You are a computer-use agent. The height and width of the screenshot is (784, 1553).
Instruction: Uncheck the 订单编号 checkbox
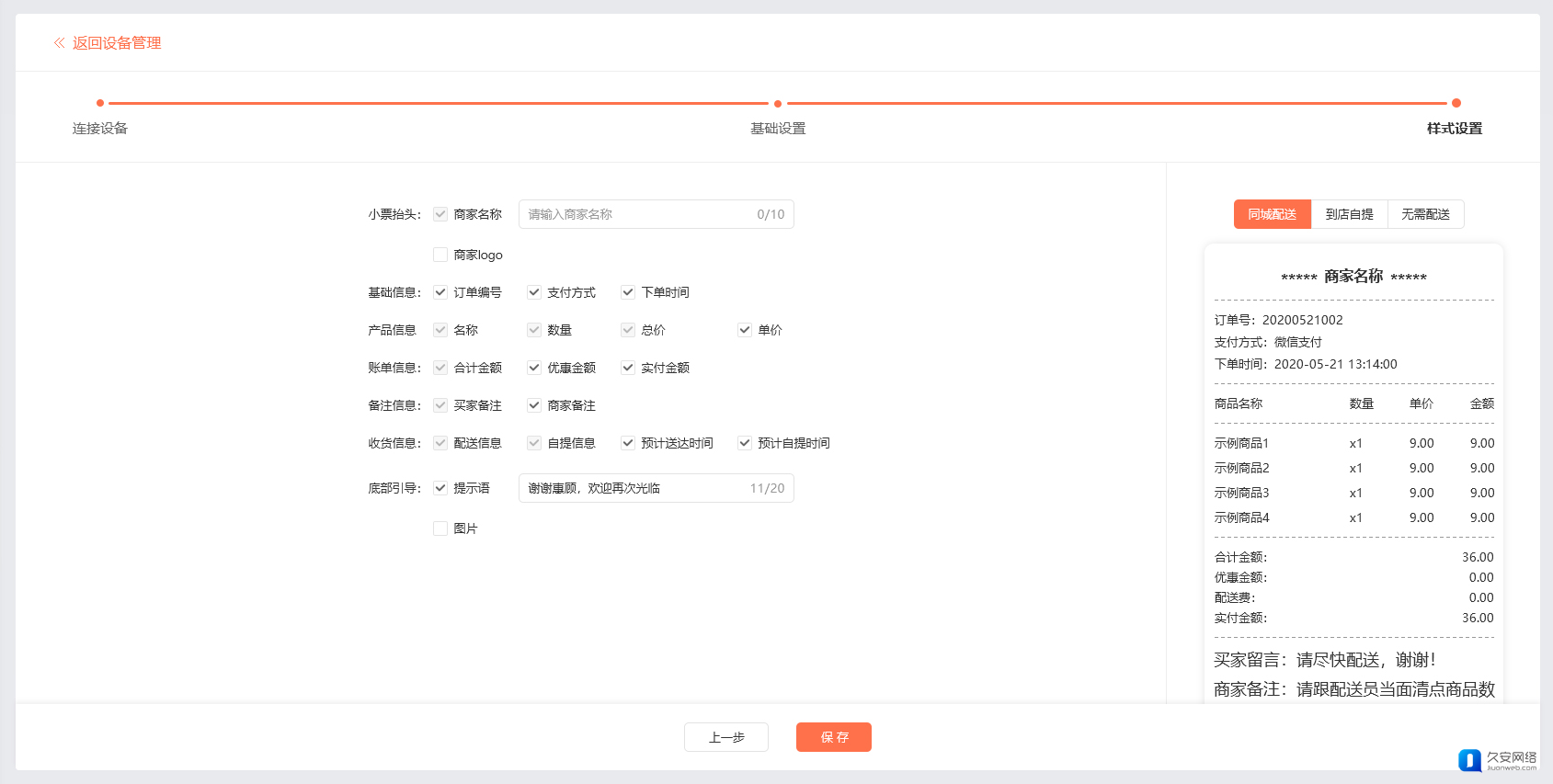tap(440, 292)
